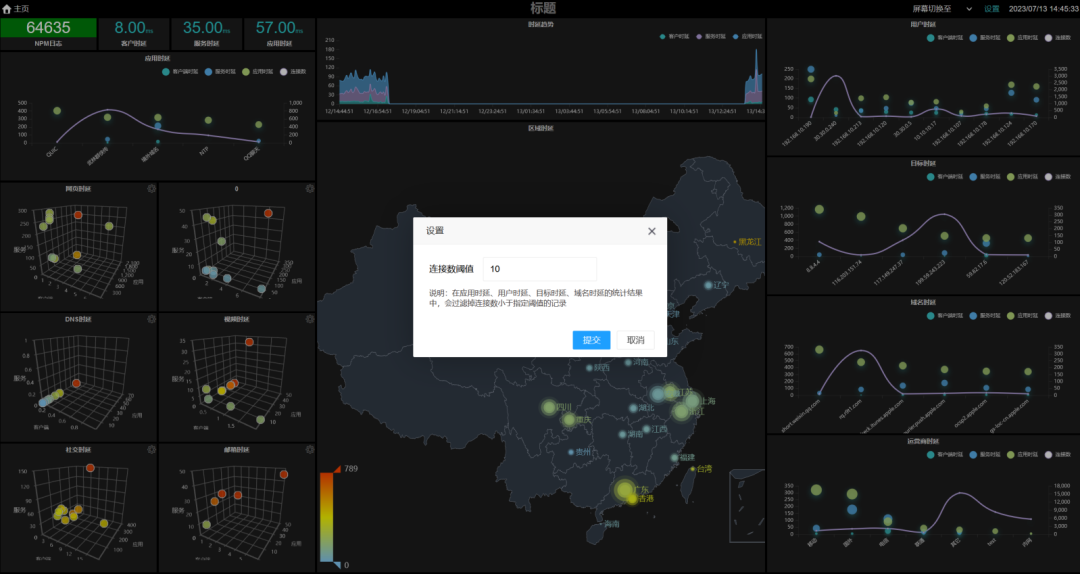Click 8.8.4.4 label in 目标时延 chart
The height and width of the screenshot is (574, 1080).
[813, 265]
